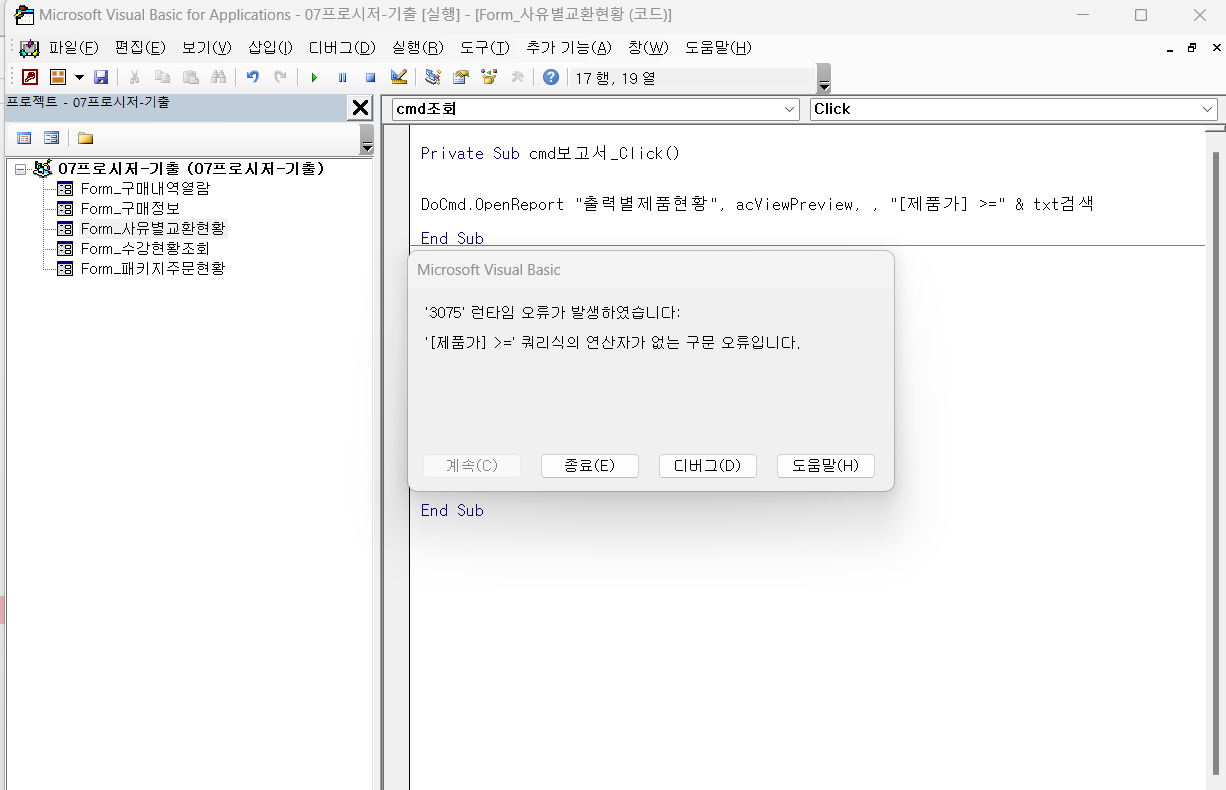Open the Insert Module dropdown arrow
Image resolution: width=1226 pixels, height=790 pixels.
click(x=79, y=77)
